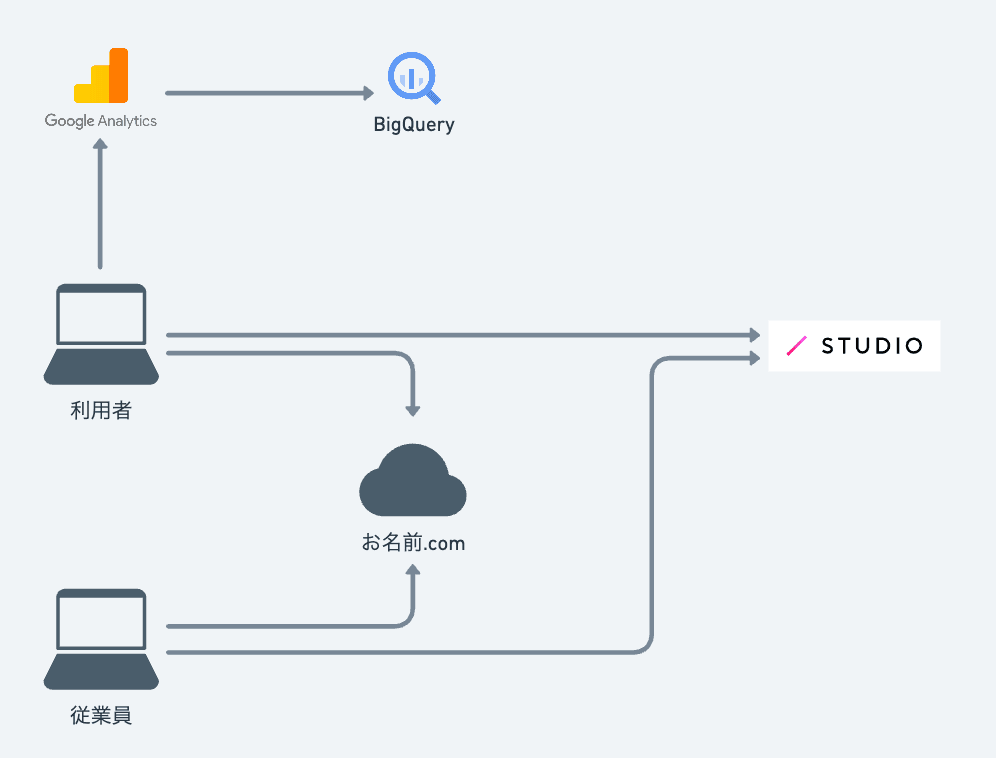Viewport: 996px width, 758px height.
Task: Click the STUDIO logo box
Action: point(854,346)
